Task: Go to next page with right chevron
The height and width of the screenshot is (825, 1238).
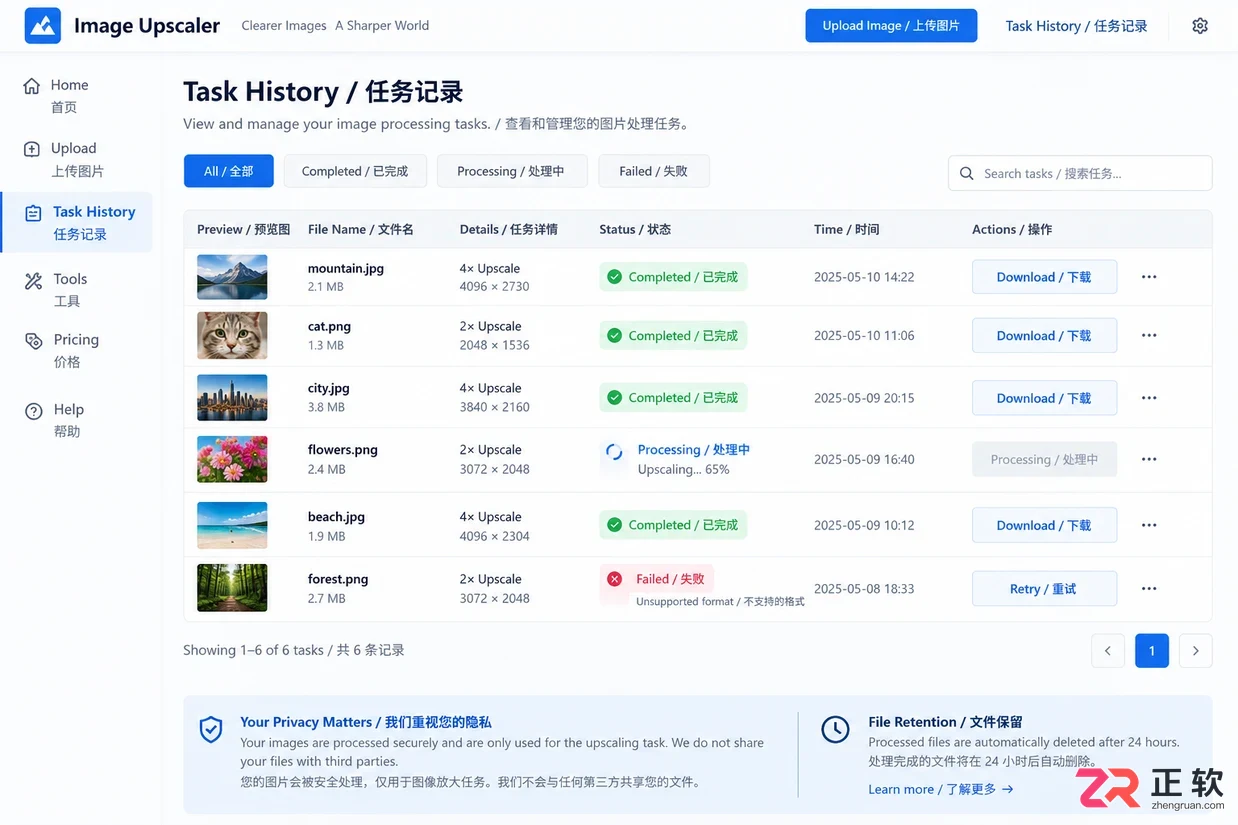Action: (x=1196, y=651)
